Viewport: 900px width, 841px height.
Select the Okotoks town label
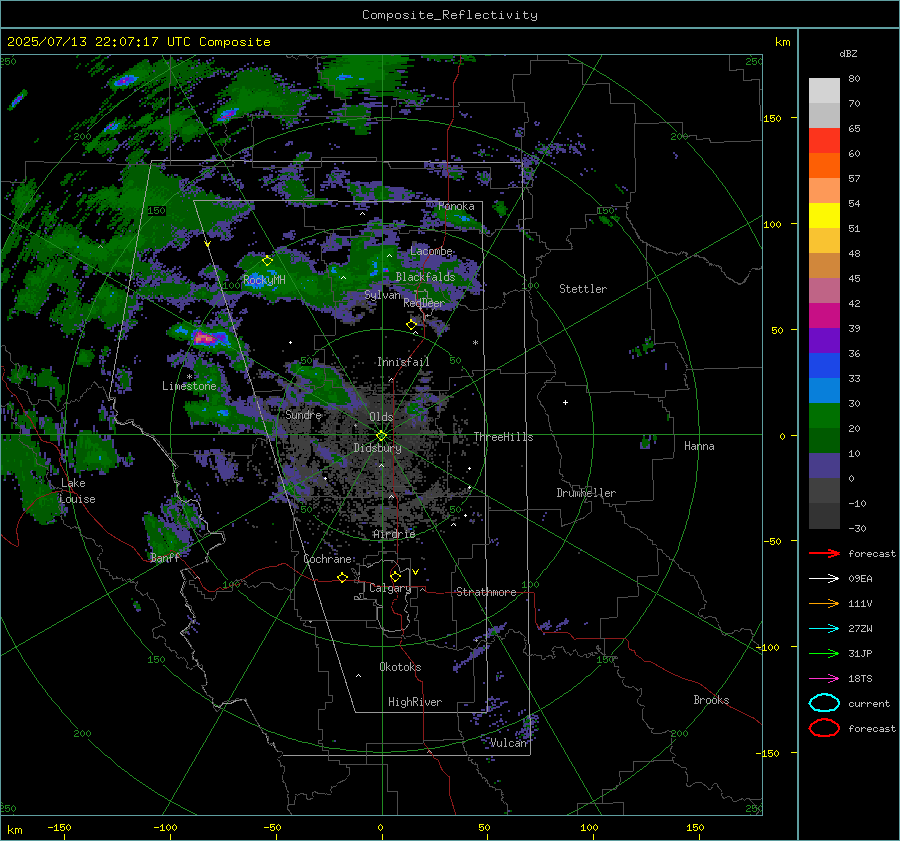(400, 666)
